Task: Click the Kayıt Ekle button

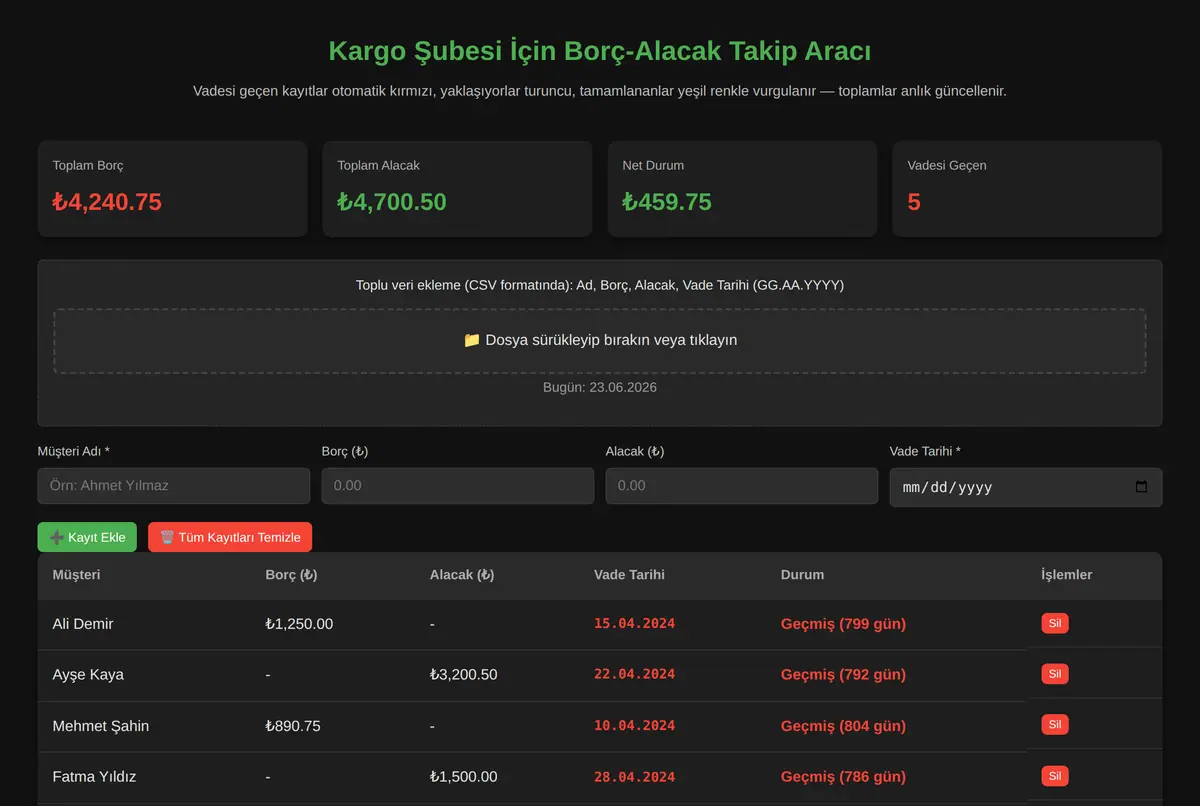Action: pyautogui.click(x=87, y=537)
